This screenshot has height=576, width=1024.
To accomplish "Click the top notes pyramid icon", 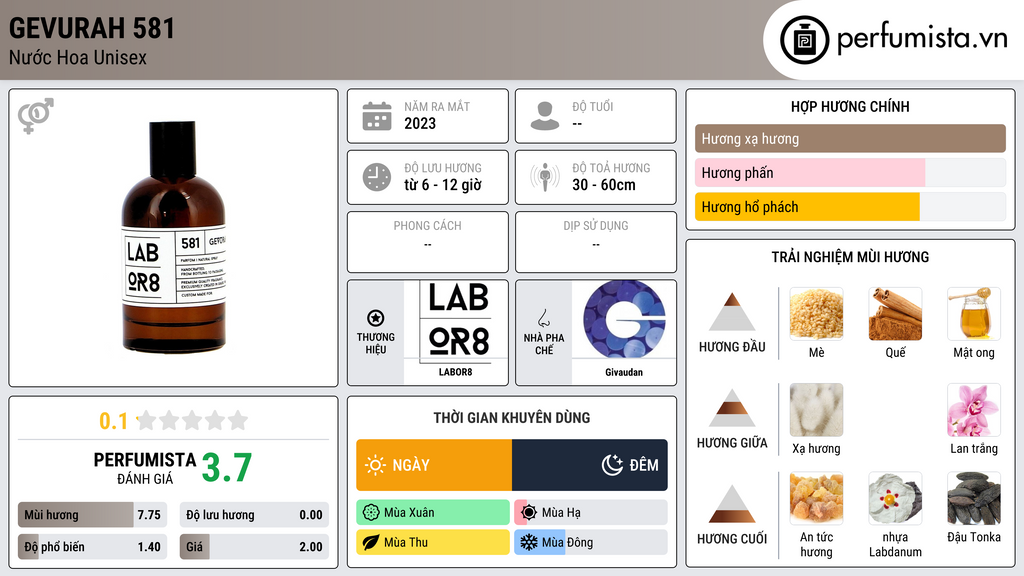I will coord(732,312).
